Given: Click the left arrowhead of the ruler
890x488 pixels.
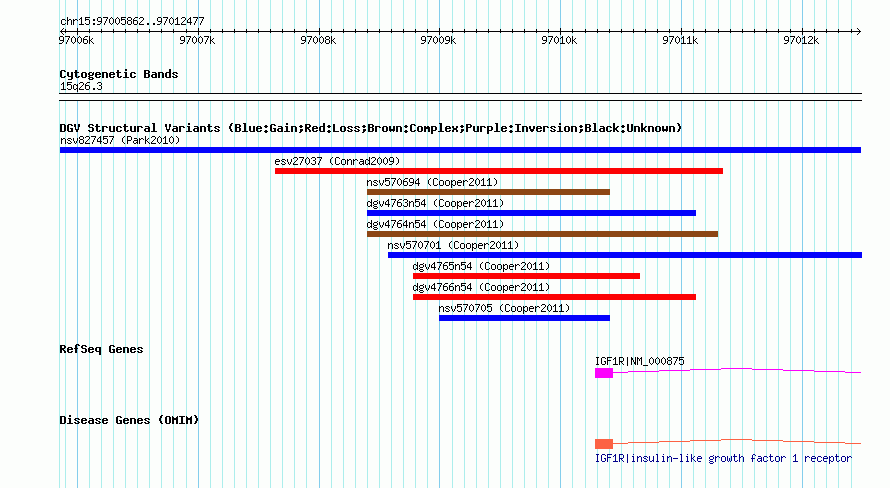Looking at the screenshot, I should click(62, 31).
